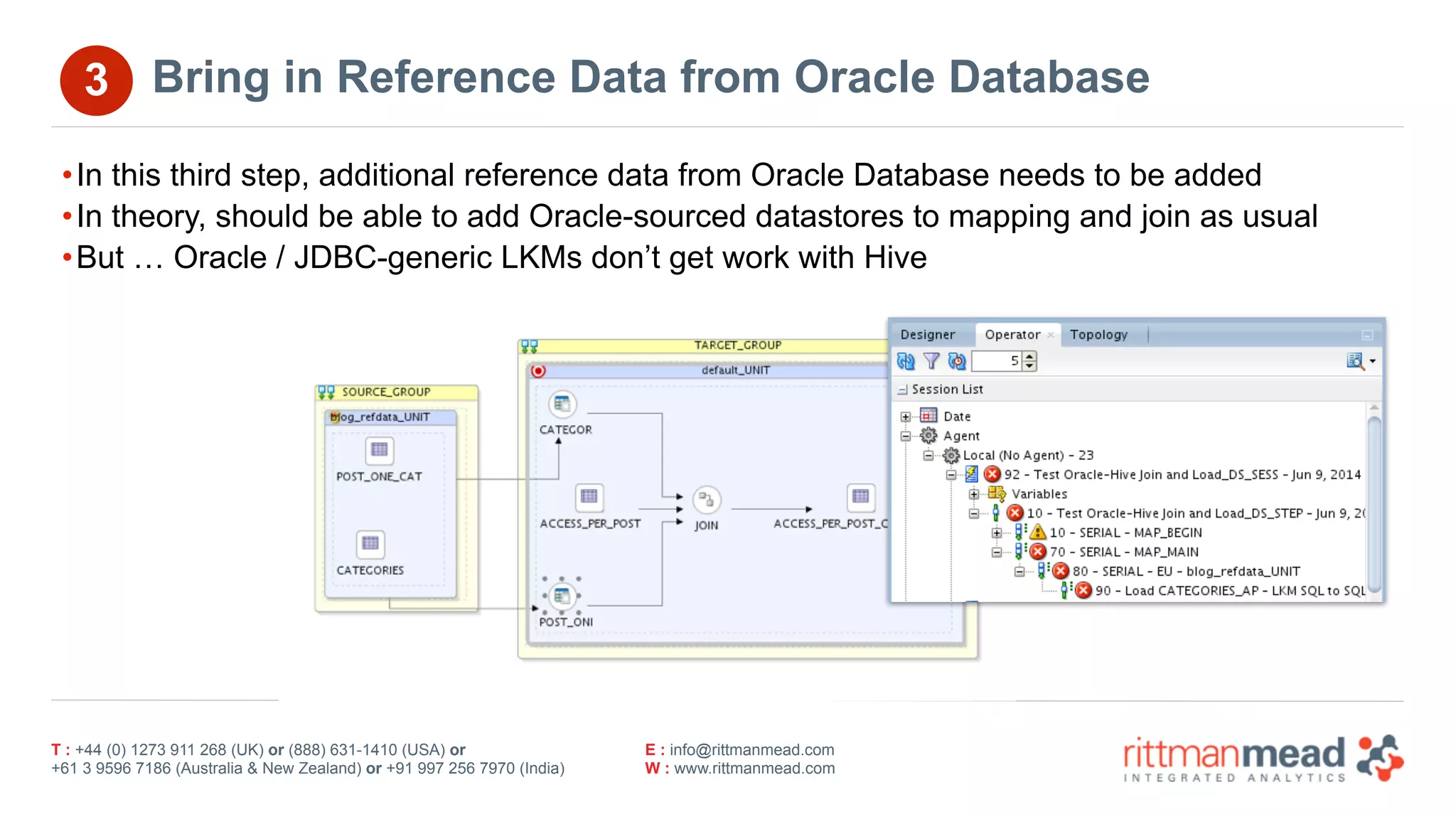Collapse session 92 Test Oracle-Hive Join
Screen dimensions: 1456x819
951,474
